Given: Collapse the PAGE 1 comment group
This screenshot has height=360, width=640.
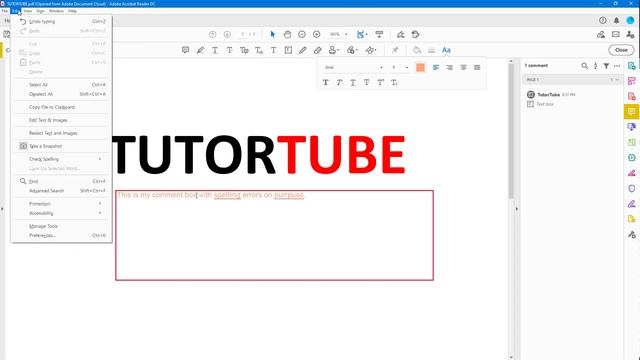Looking at the screenshot, I should pyautogui.click(x=617, y=80).
